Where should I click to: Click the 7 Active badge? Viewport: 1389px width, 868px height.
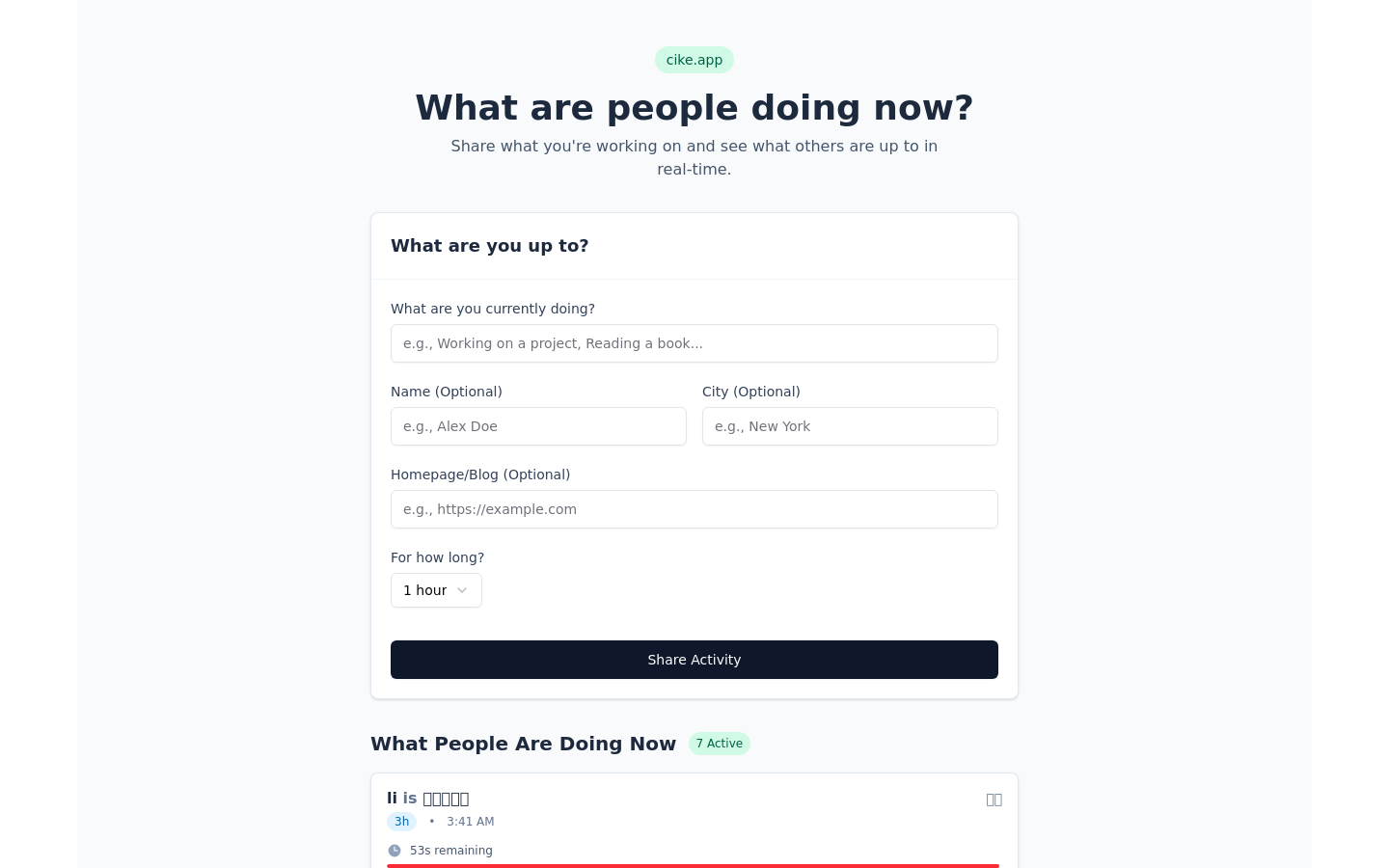[720, 744]
